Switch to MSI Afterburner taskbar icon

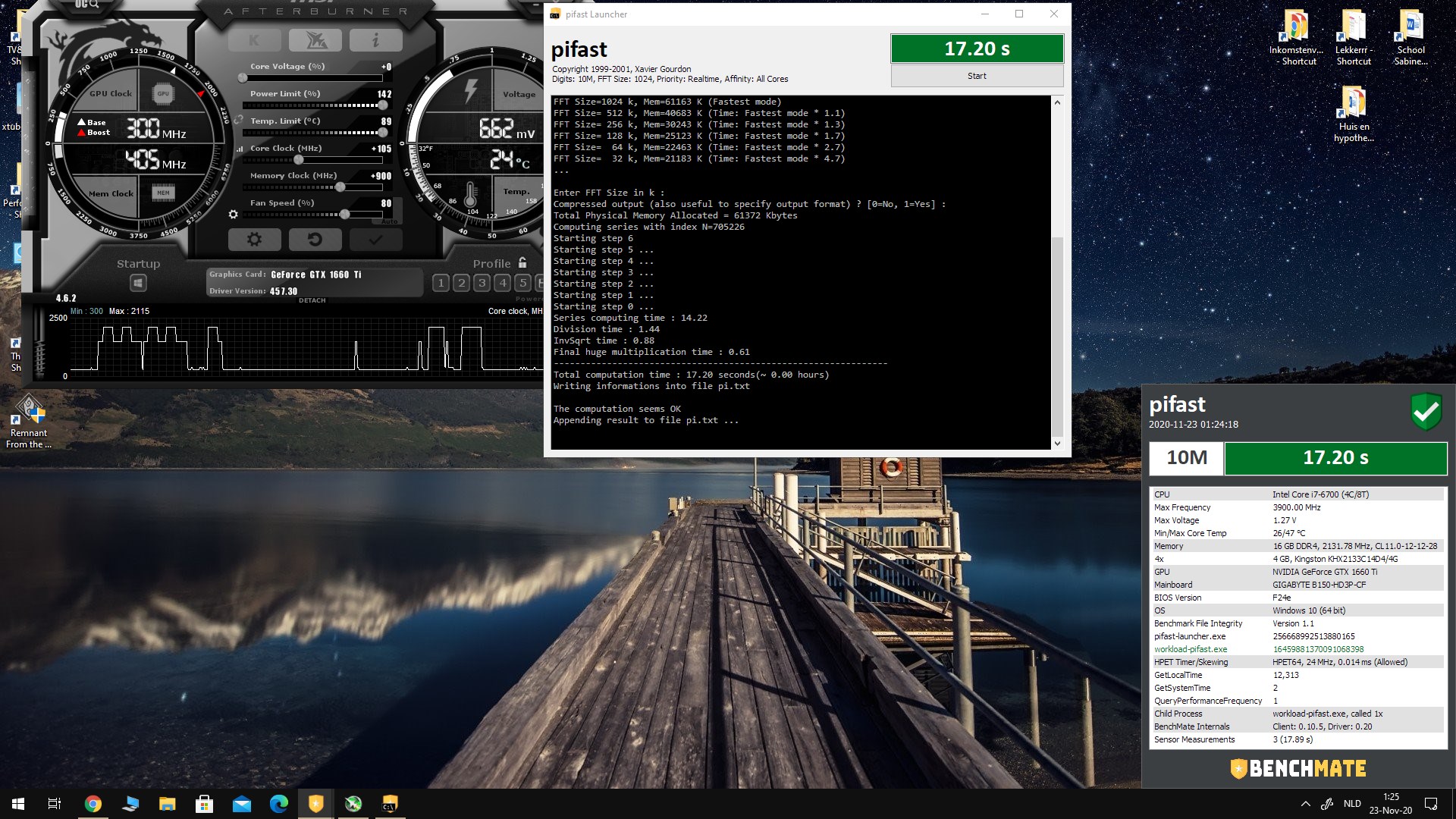click(353, 804)
